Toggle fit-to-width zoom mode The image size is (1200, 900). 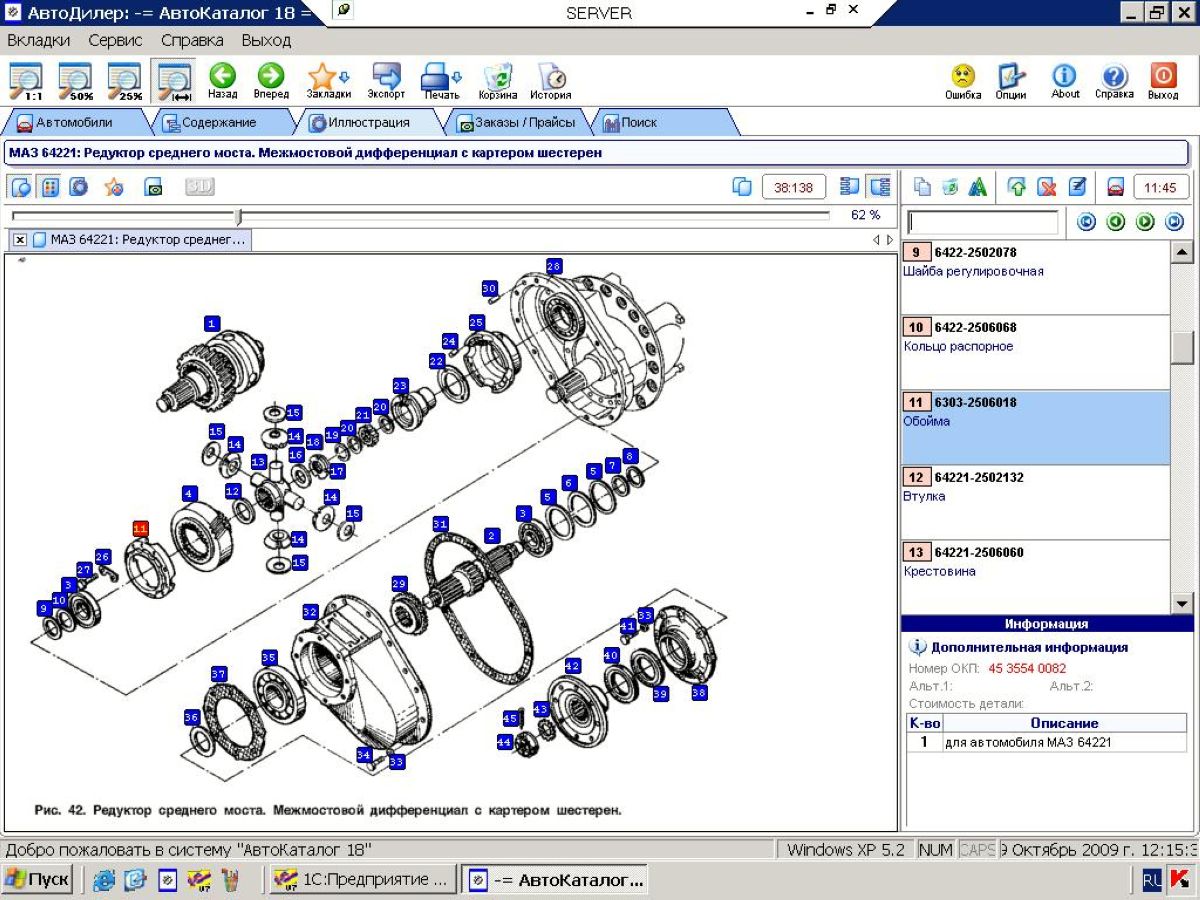point(175,81)
